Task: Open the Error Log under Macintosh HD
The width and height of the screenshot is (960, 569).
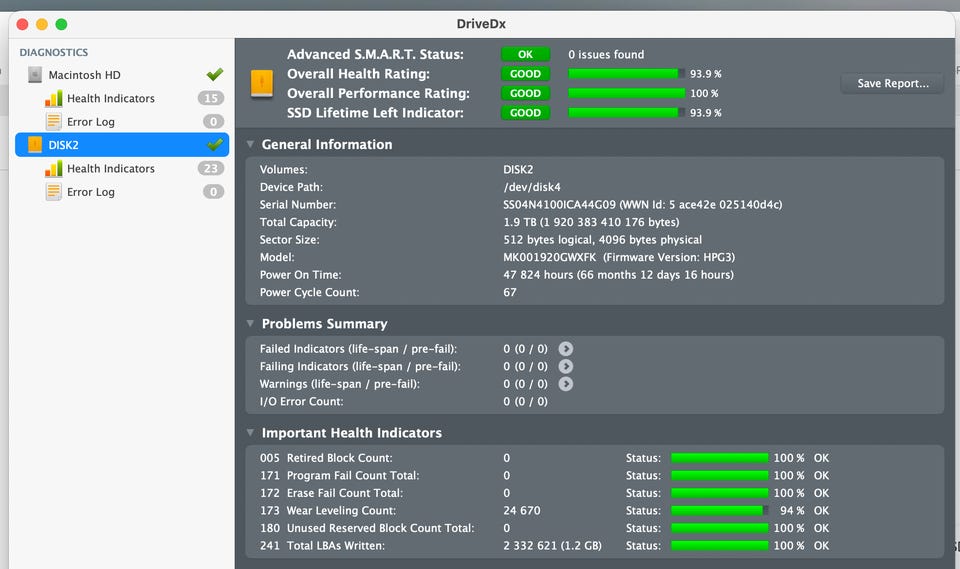Action: point(91,122)
